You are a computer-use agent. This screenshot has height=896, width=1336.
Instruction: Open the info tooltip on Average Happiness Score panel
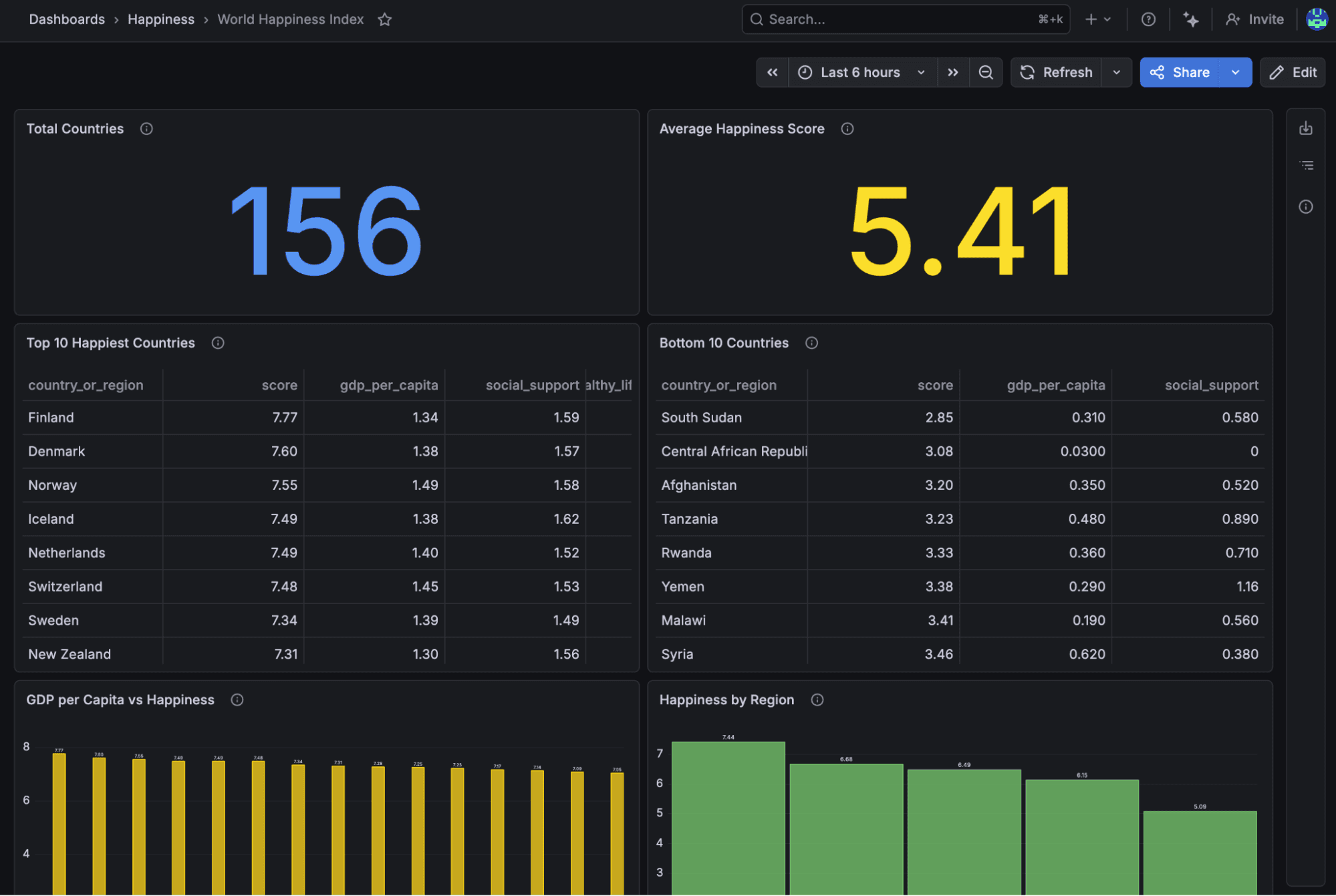click(847, 128)
